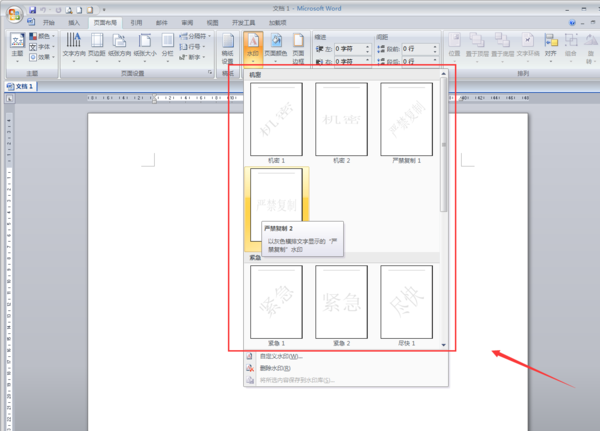
Task: Switch to the 开发工具 tab
Action: (x=243, y=23)
